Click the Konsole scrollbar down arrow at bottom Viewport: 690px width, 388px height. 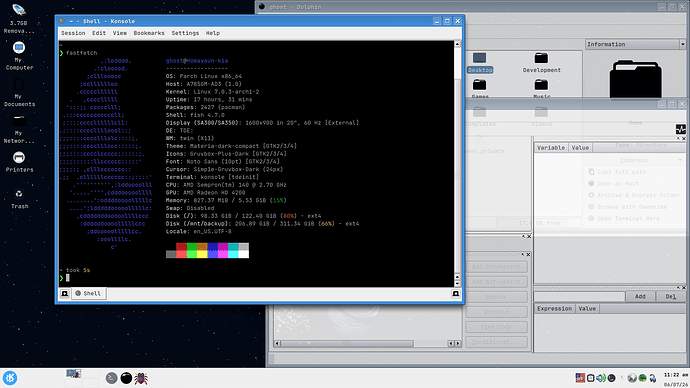457,283
